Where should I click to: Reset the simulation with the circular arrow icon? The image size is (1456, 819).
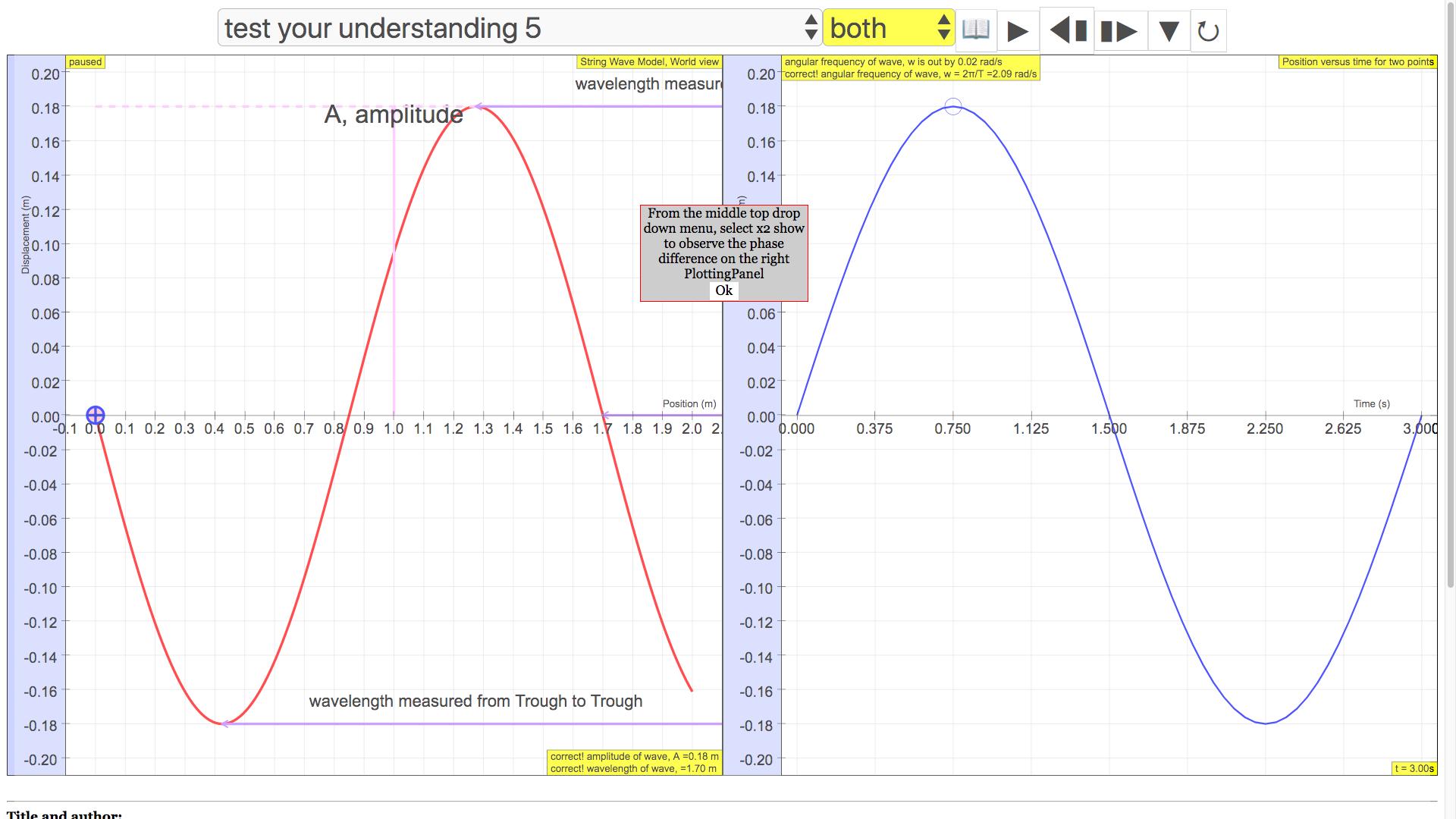(x=1208, y=30)
